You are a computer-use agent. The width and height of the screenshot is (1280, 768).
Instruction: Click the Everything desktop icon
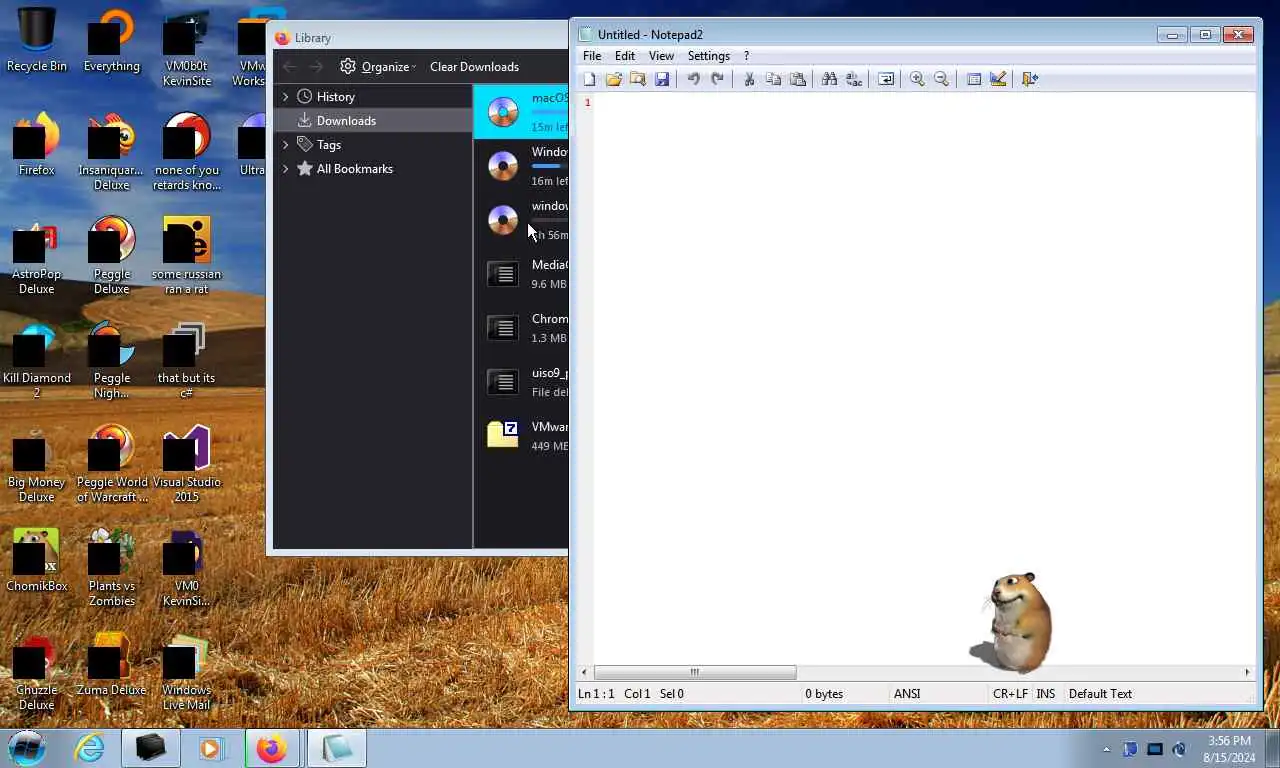112,40
